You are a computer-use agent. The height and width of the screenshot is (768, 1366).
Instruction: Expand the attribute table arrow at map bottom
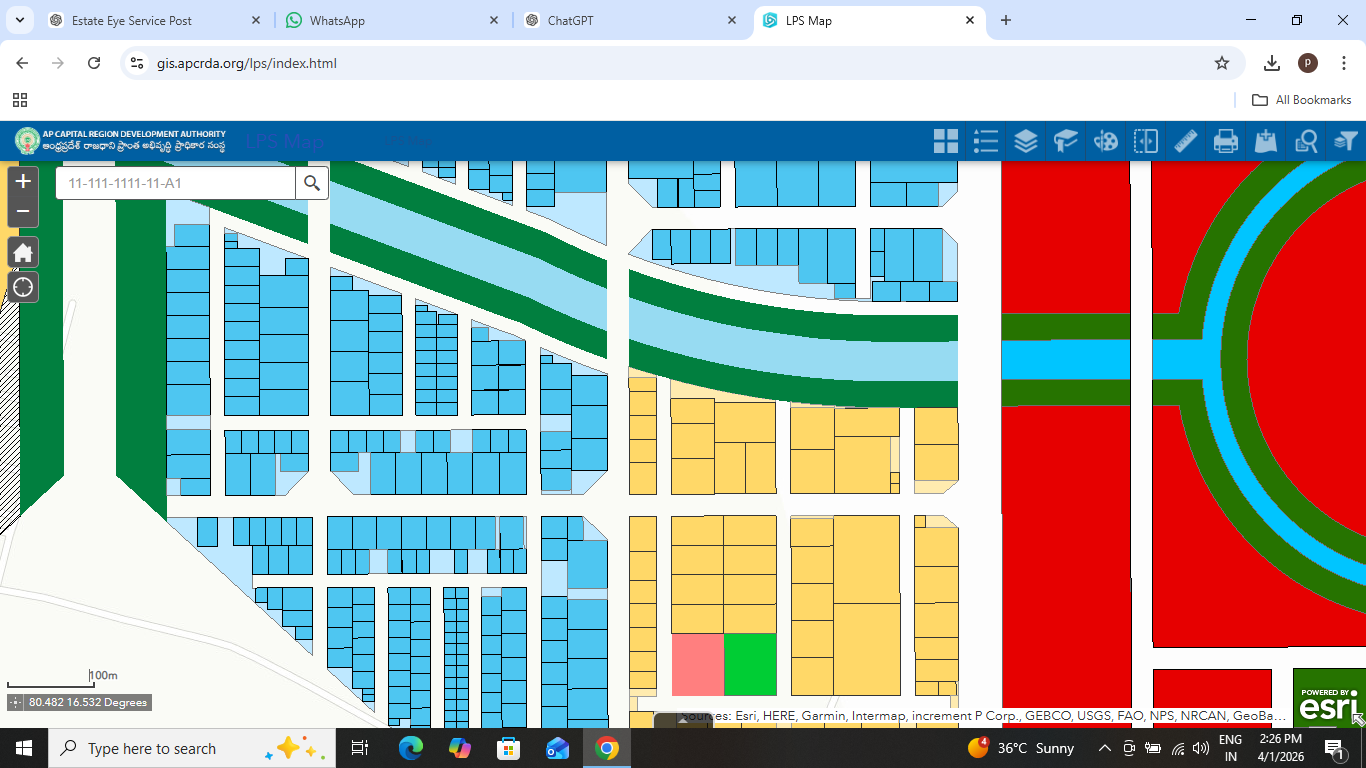click(683, 719)
